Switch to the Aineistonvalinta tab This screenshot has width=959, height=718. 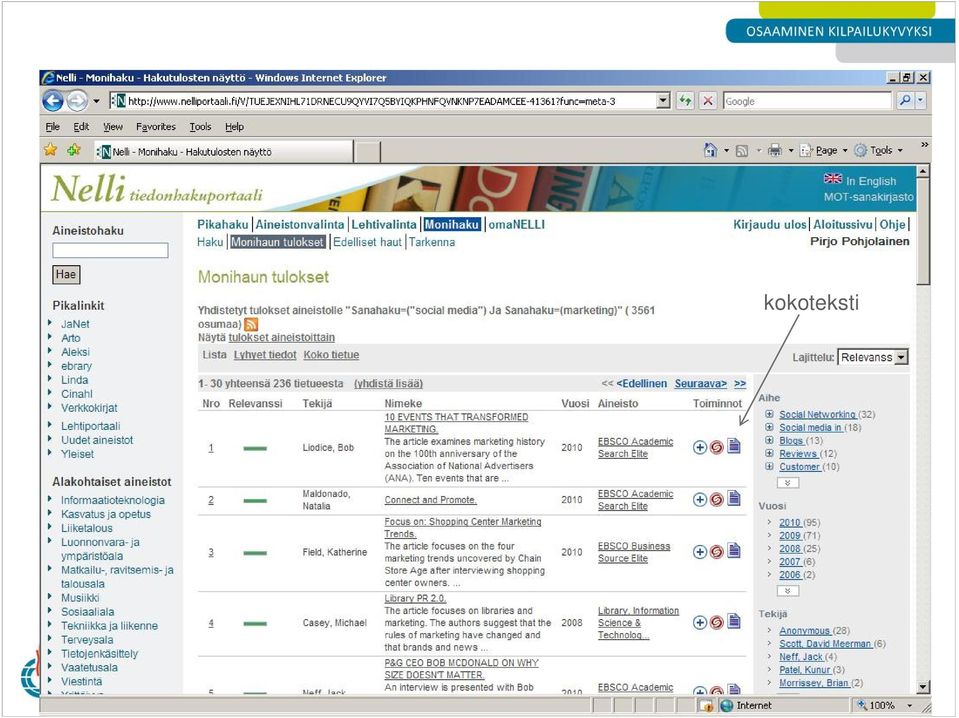[300, 224]
